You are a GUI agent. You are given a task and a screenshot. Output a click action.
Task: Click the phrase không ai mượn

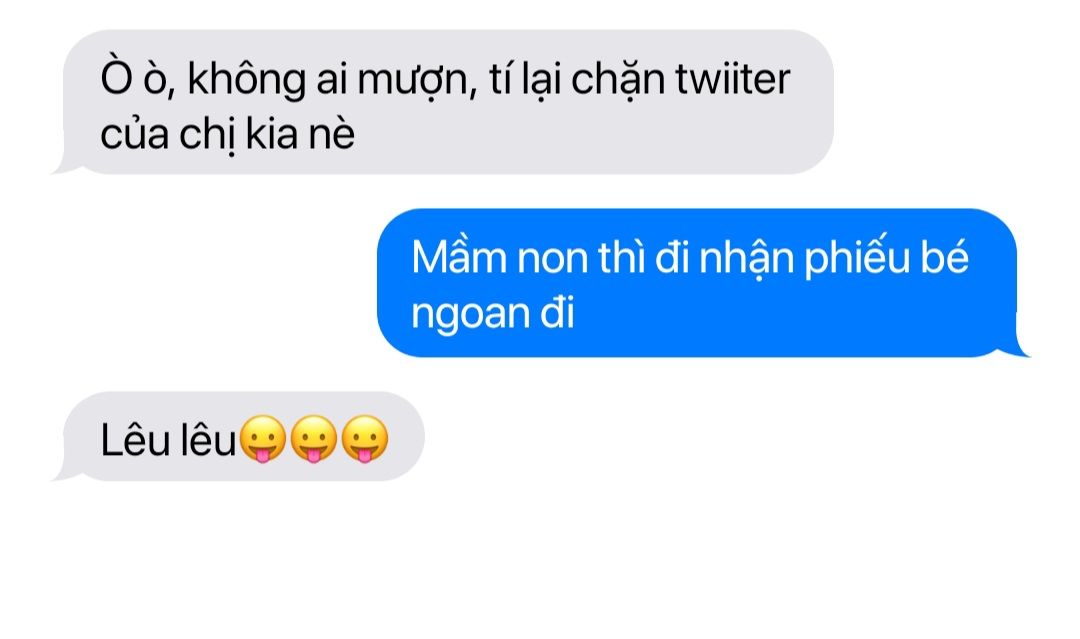(x=333, y=80)
